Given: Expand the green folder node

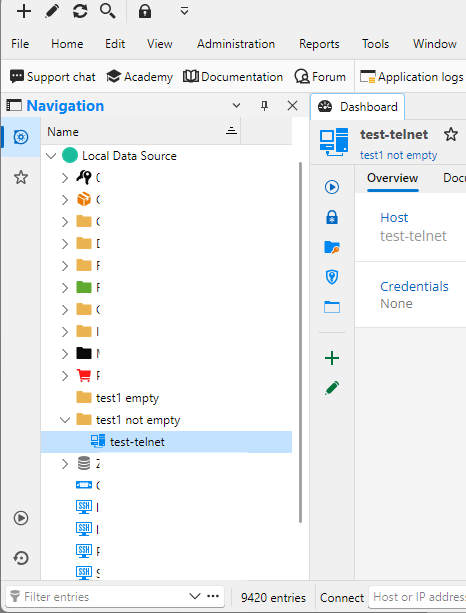Looking at the screenshot, I should pos(65,288).
